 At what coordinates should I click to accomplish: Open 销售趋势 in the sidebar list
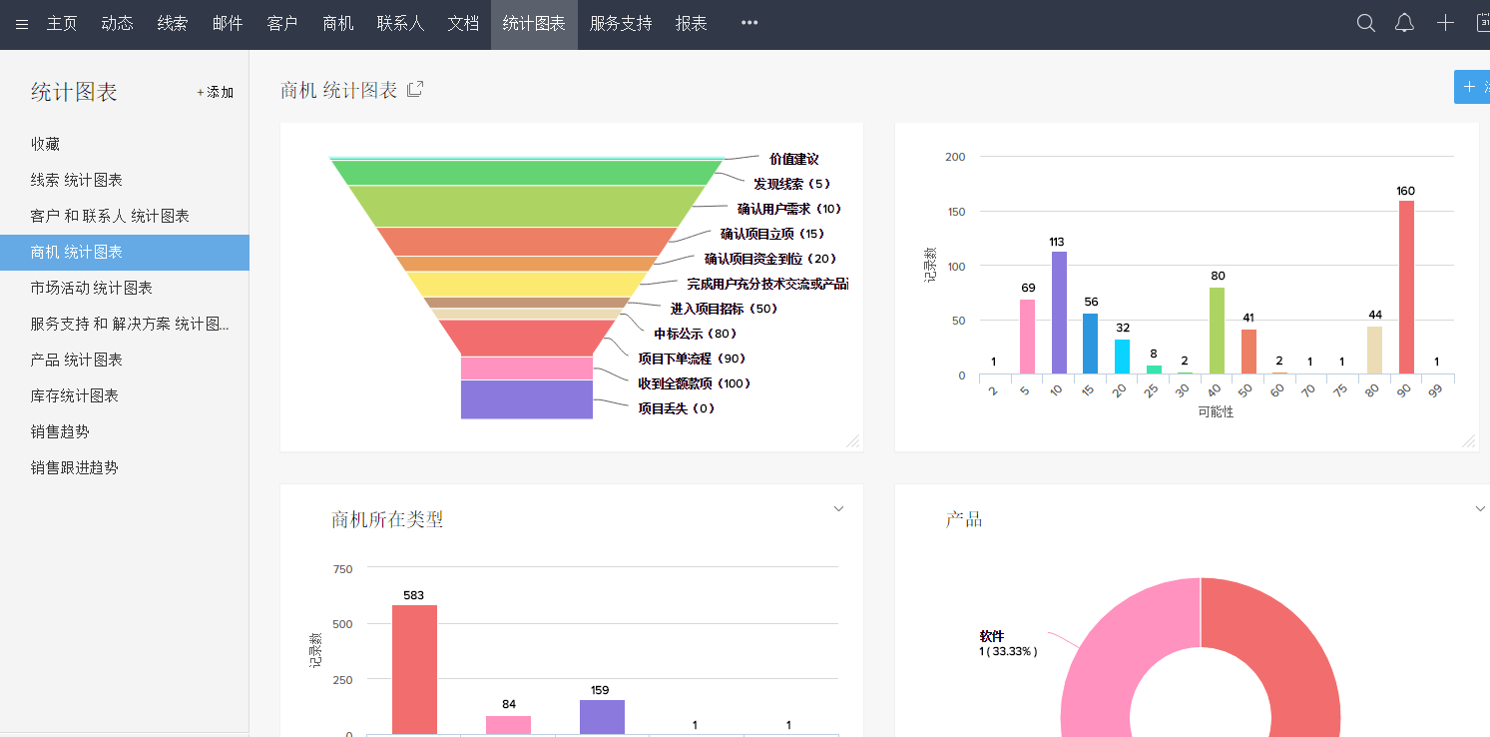tap(60, 432)
